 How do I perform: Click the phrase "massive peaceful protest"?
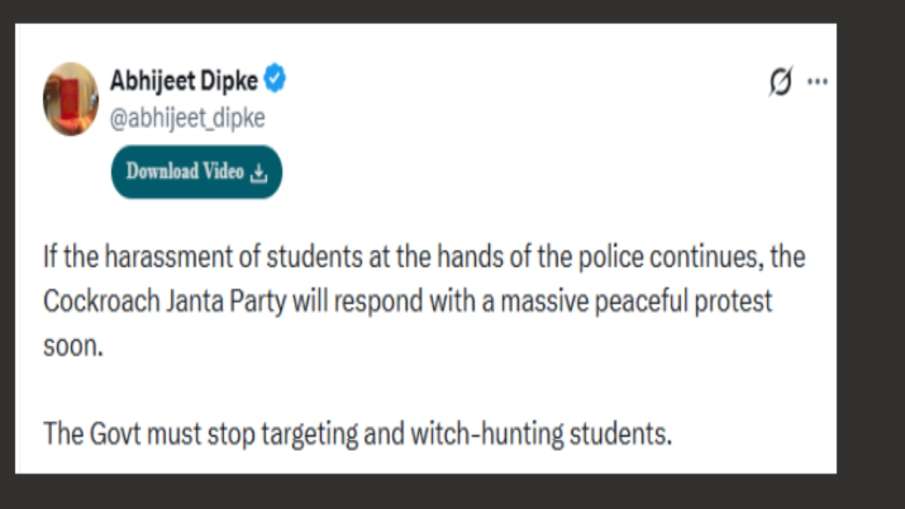pos(636,301)
